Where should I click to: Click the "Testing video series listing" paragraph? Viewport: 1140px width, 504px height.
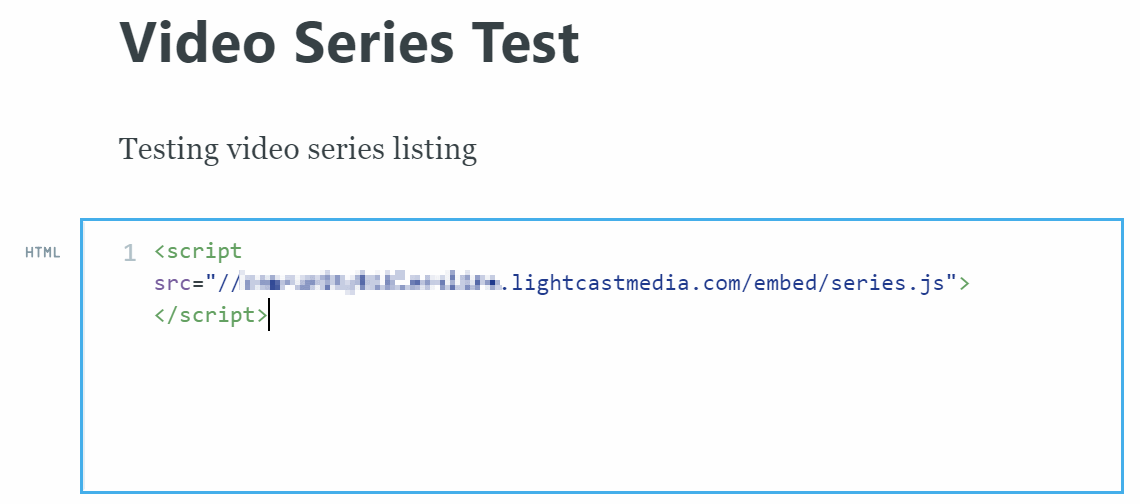297,149
